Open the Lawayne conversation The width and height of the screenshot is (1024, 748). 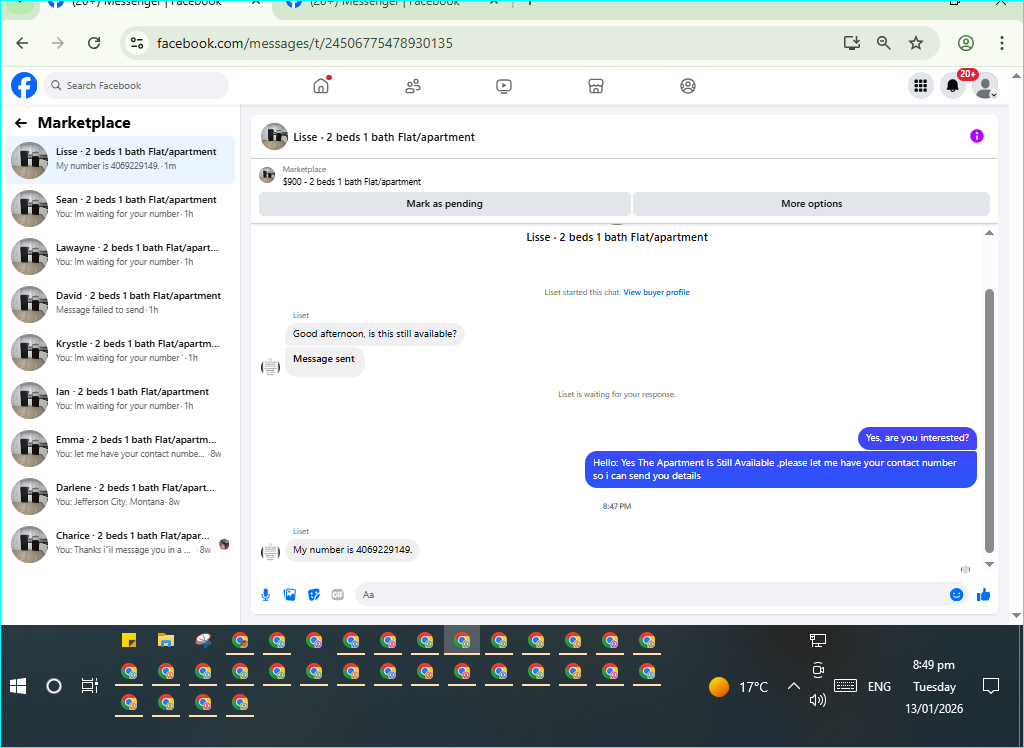tap(120, 255)
